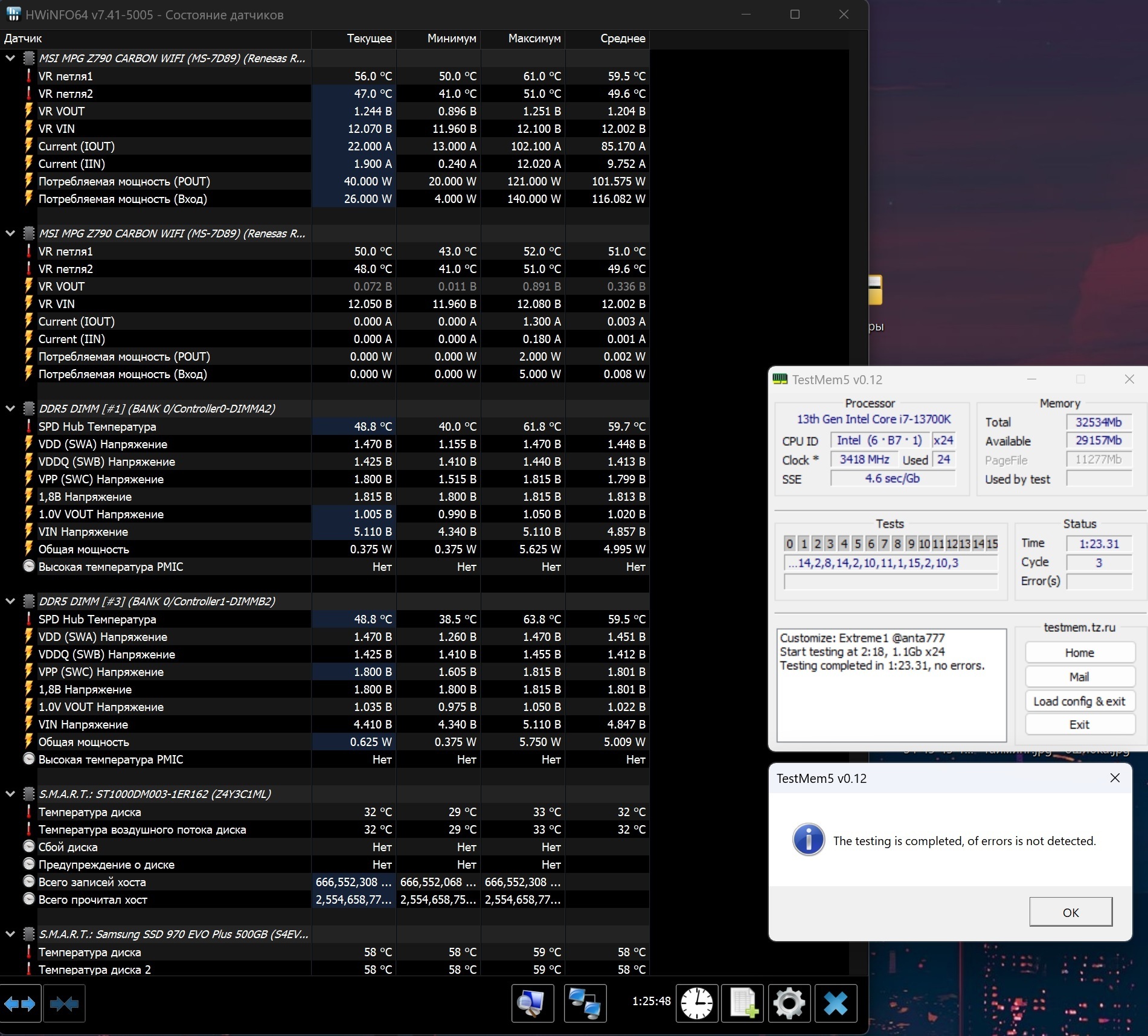Click the thermometer icon beside Температура воздушного потока диска
Image resolution: width=1148 pixels, height=1036 pixels.
[x=28, y=829]
